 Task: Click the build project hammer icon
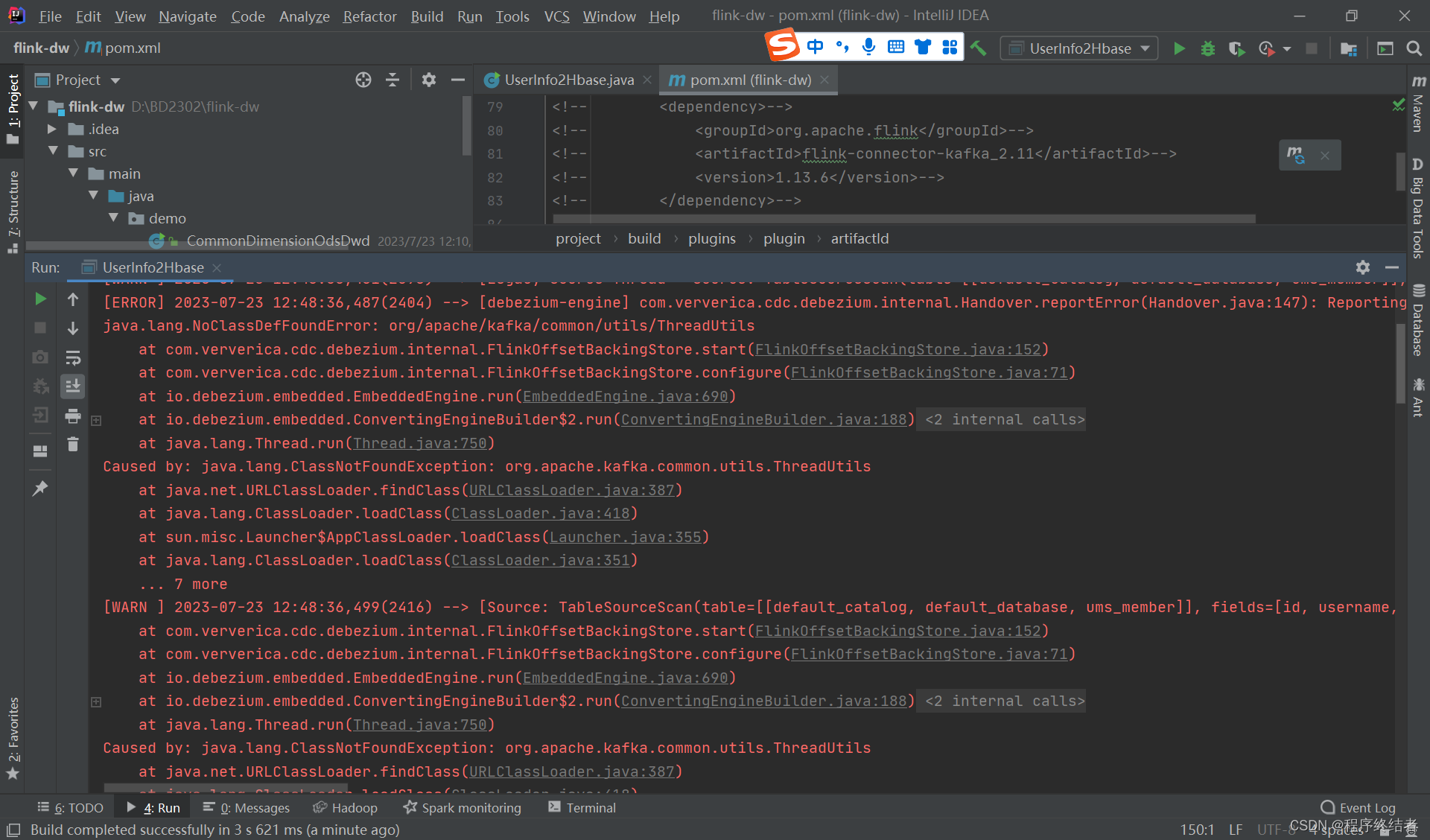pos(979,48)
